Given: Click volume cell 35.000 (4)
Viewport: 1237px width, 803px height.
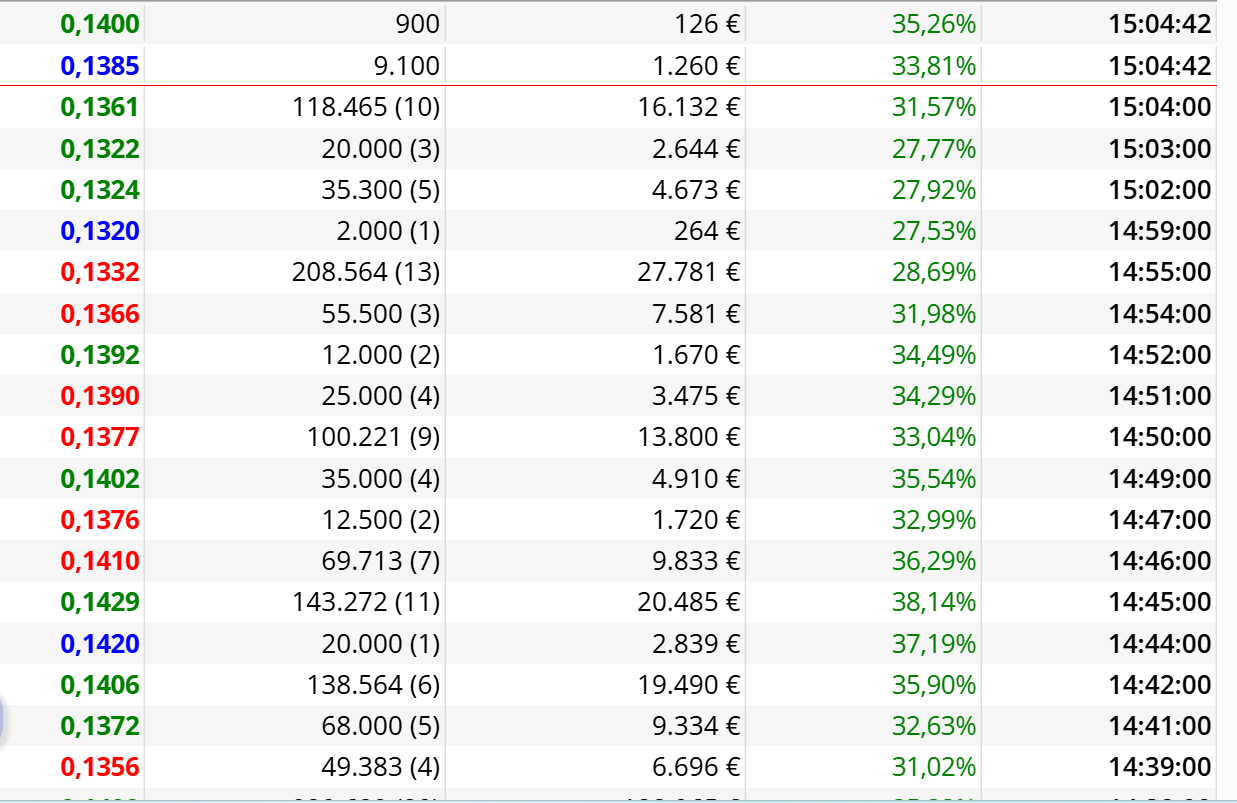Looking at the screenshot, I should [x=381, y=479].
